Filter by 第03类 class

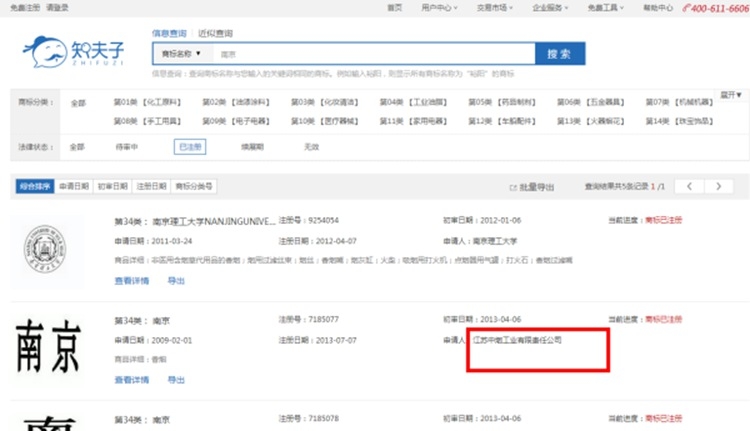(x=325, y=102)
